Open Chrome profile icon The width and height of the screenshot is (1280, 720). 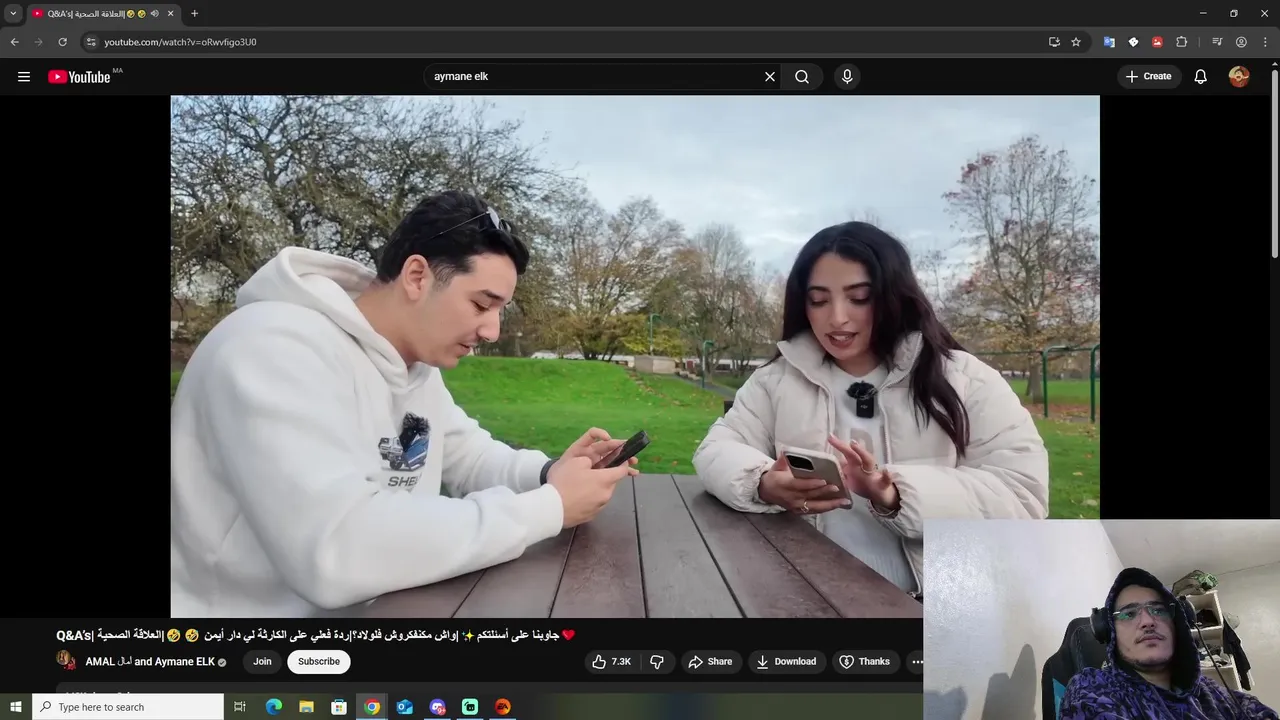click(1241, 42)
